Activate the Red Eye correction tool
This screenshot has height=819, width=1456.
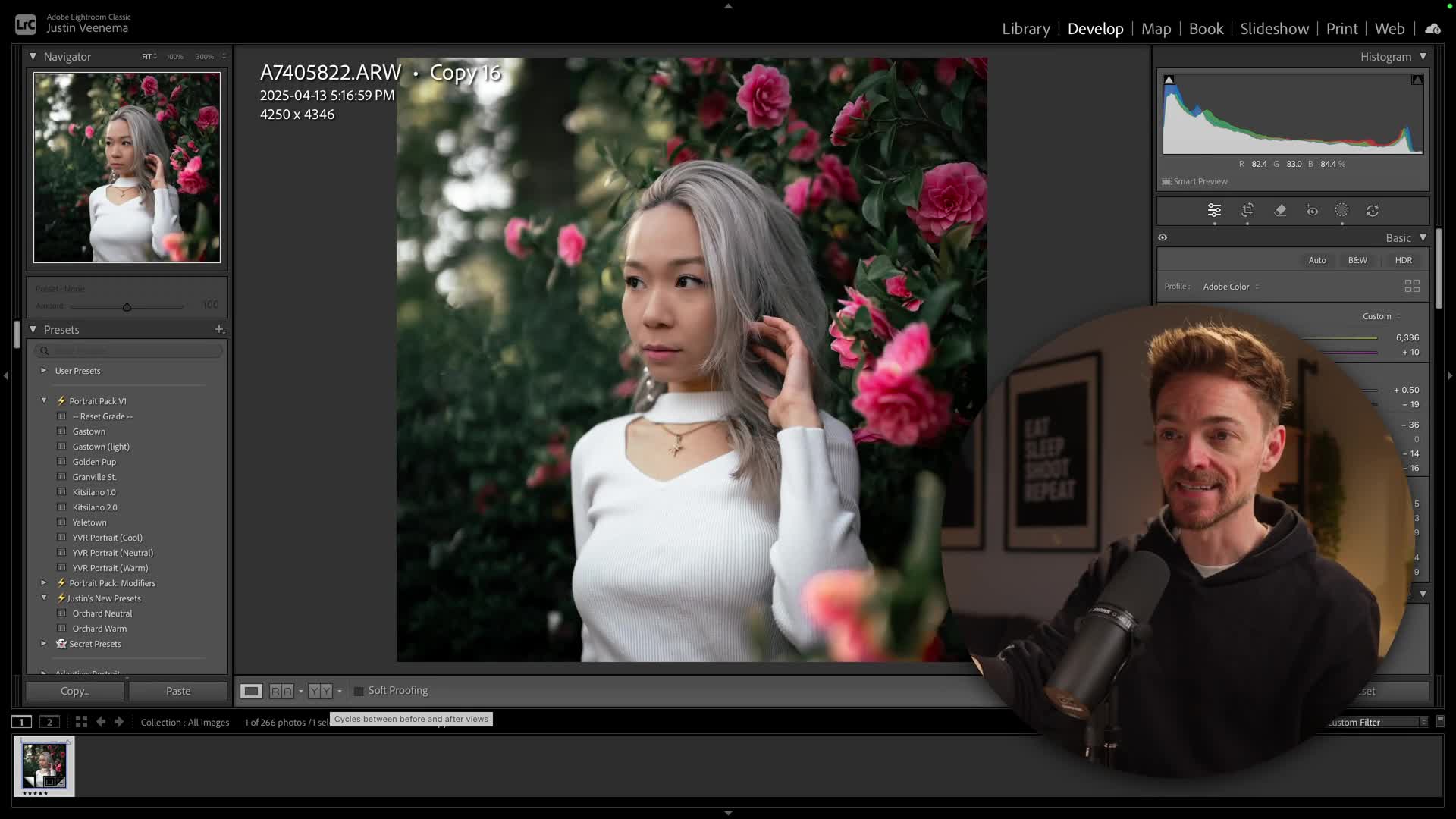point(1312,211)
